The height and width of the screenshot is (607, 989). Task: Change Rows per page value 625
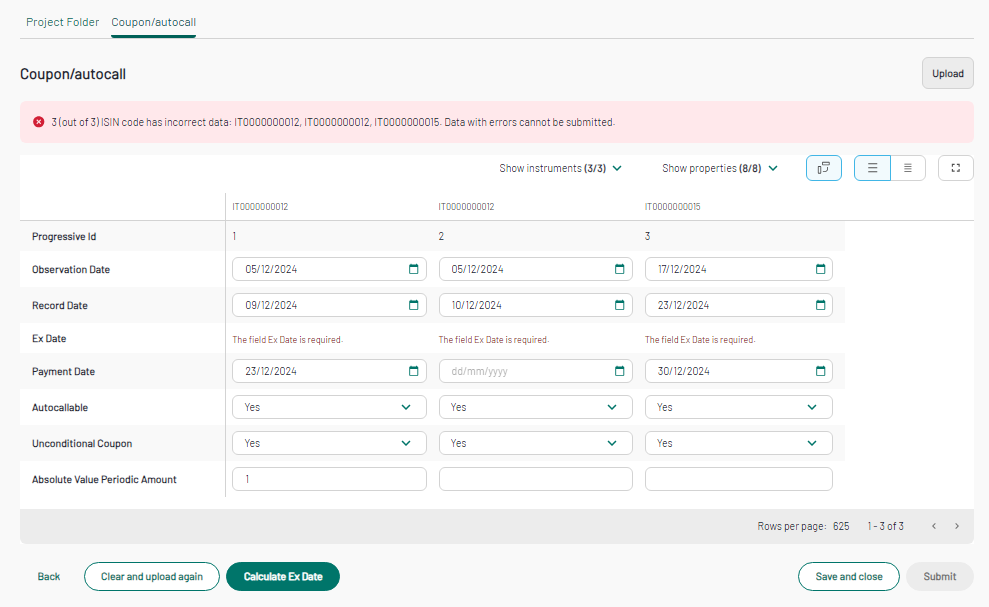pos(841,526)
